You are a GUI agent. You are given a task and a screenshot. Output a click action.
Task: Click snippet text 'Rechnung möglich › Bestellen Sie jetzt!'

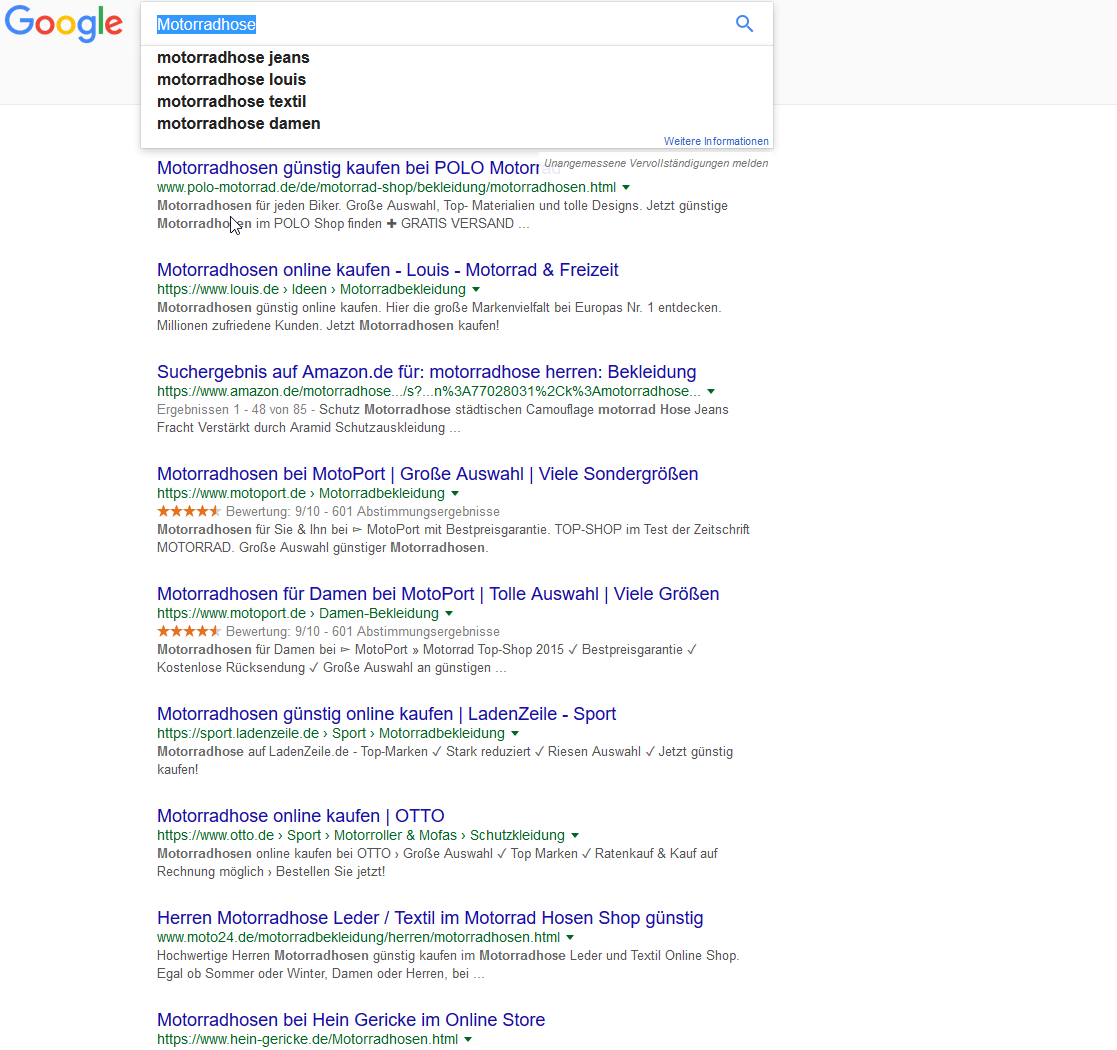click(271, 871)
